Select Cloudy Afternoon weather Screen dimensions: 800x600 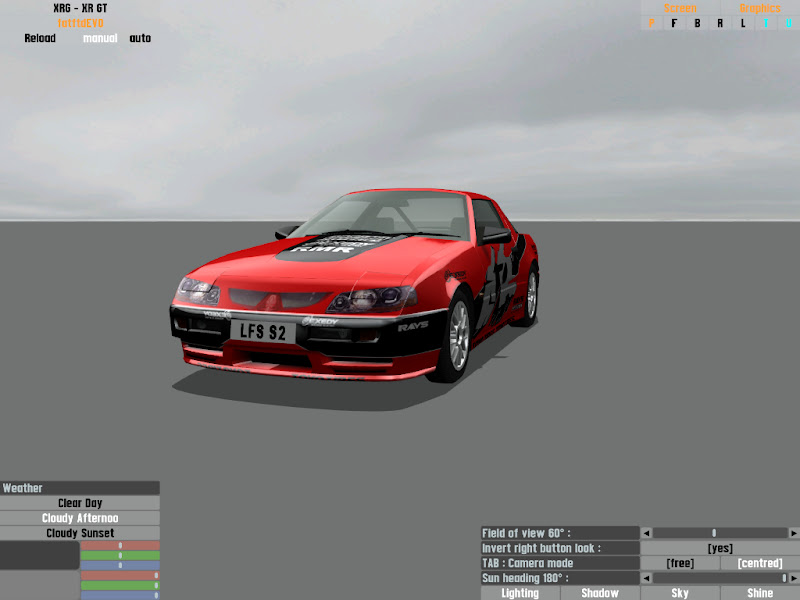pyautogui.click(x=80, y=518)
